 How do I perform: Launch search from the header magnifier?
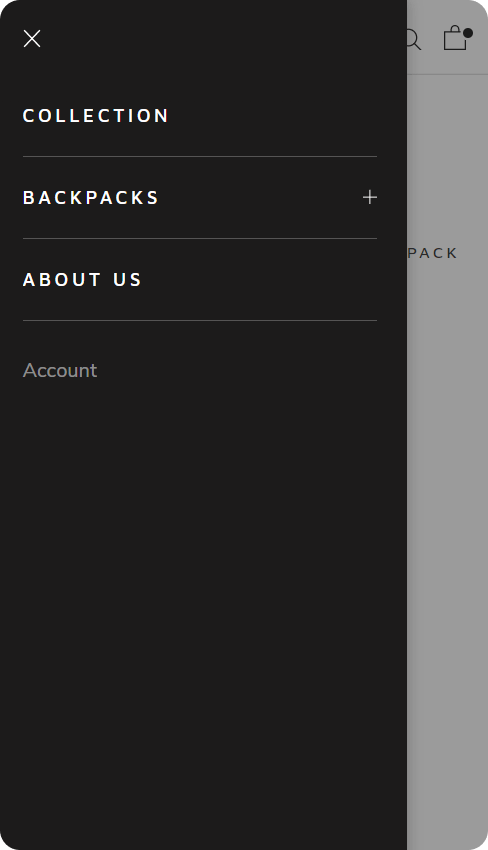pyautogui.click(x=414, y=40)
